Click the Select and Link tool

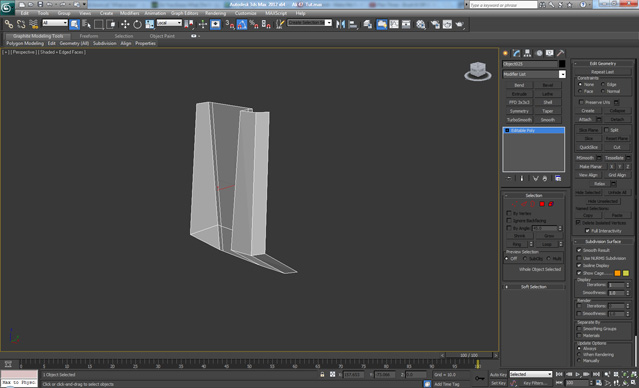click(9, 24)
